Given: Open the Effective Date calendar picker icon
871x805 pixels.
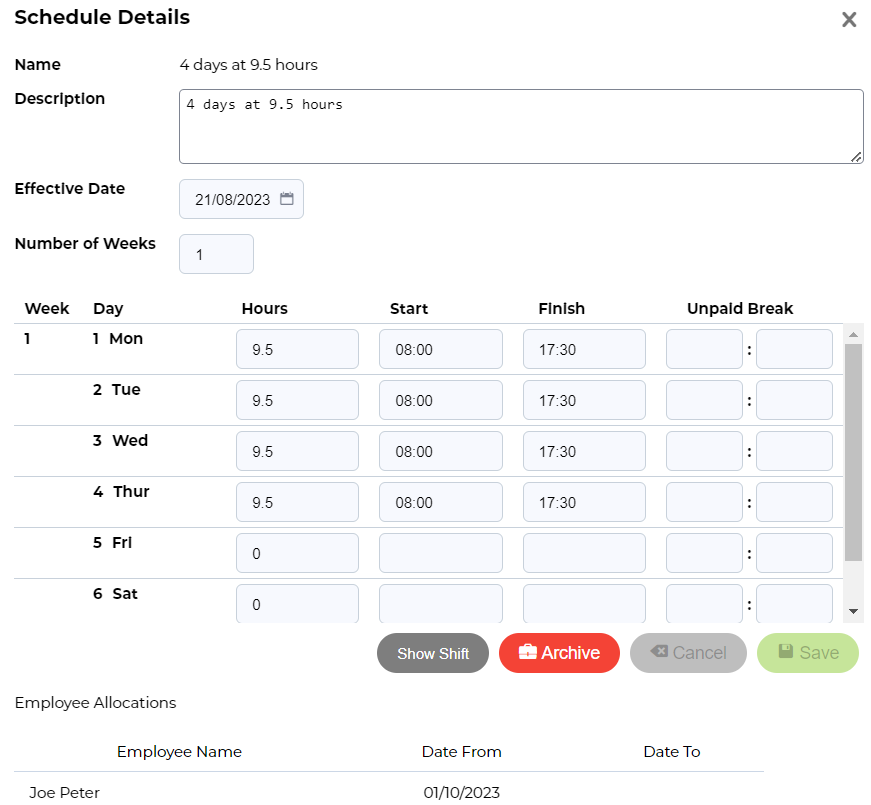Looking at the screenshot, I should [287, 199].
